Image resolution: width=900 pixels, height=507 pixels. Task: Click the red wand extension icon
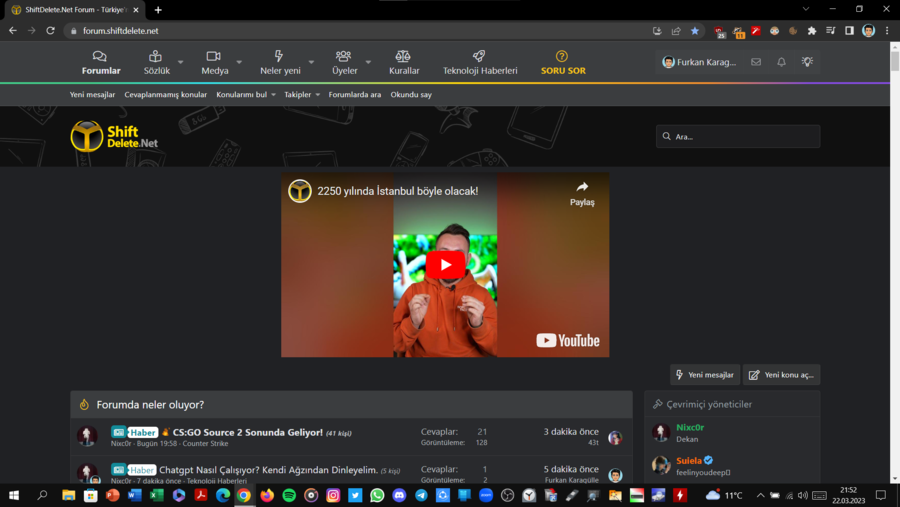pyautogui.click(x=756, y=31)
